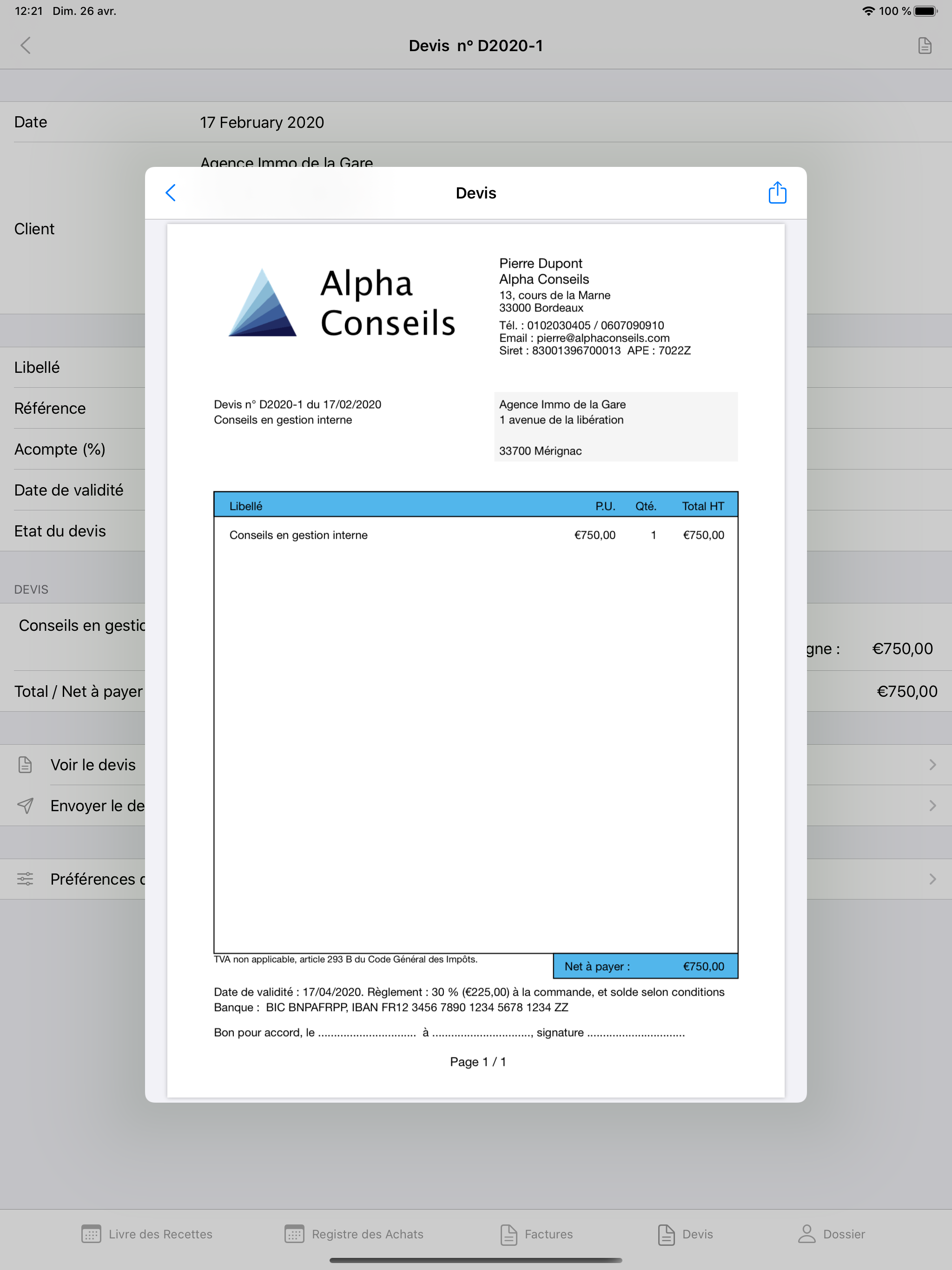Select the Devis tab at bottom

(685, 1234)
